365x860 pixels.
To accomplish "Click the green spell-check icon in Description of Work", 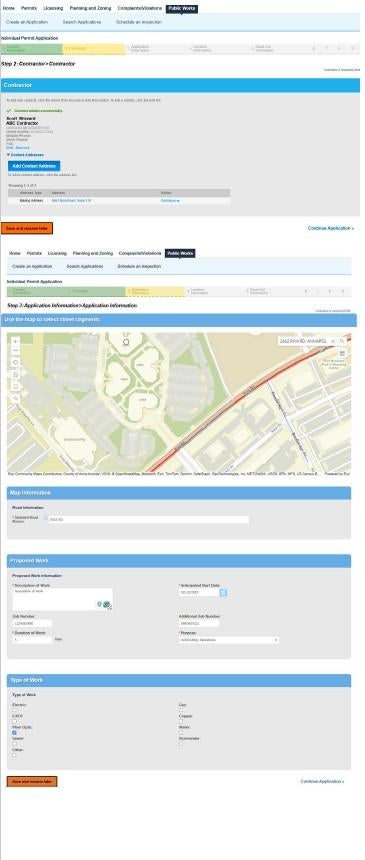I will pos(106,604).
